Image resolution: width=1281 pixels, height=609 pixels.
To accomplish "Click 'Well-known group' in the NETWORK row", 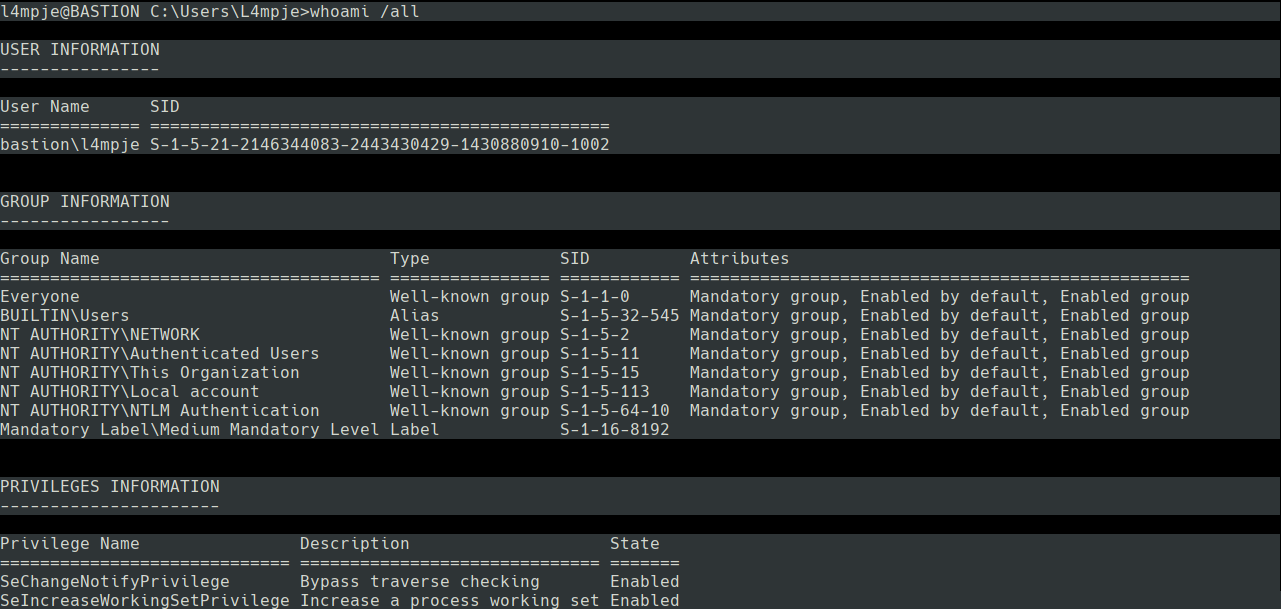I will coord(470,335).
